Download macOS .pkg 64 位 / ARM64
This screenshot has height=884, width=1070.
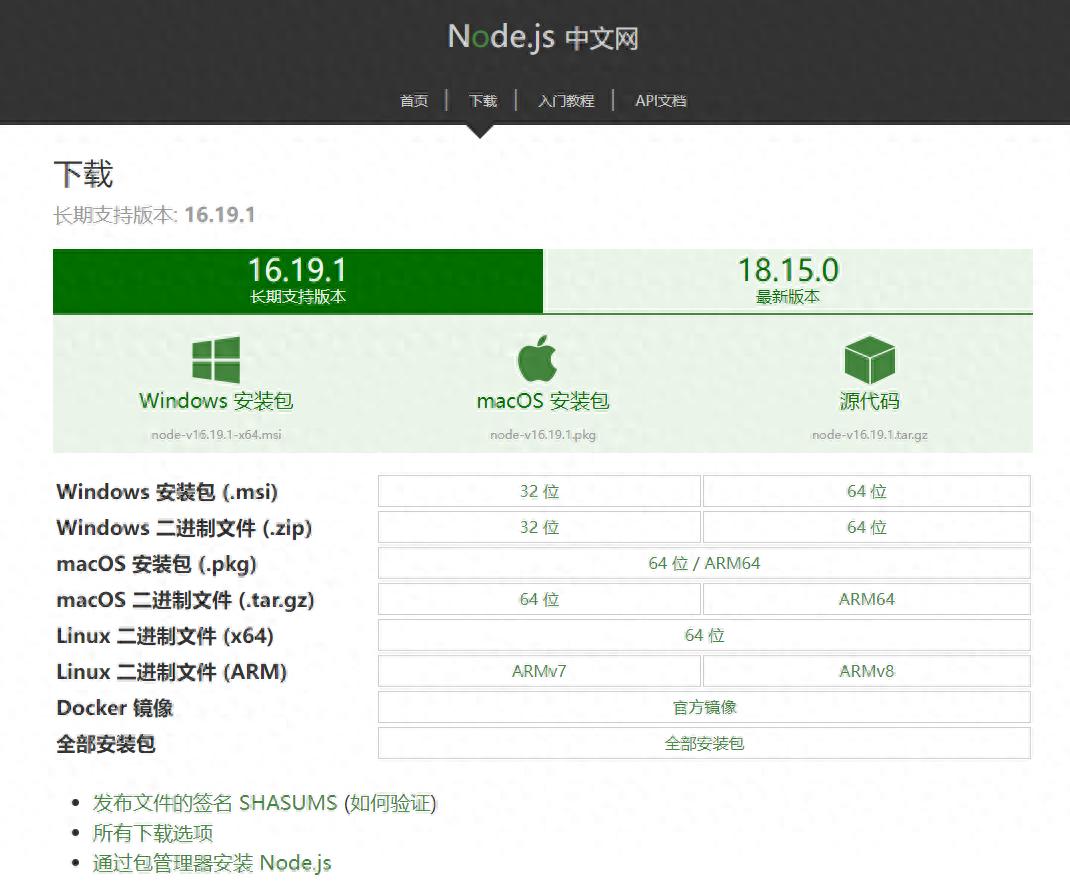(704, 563)
